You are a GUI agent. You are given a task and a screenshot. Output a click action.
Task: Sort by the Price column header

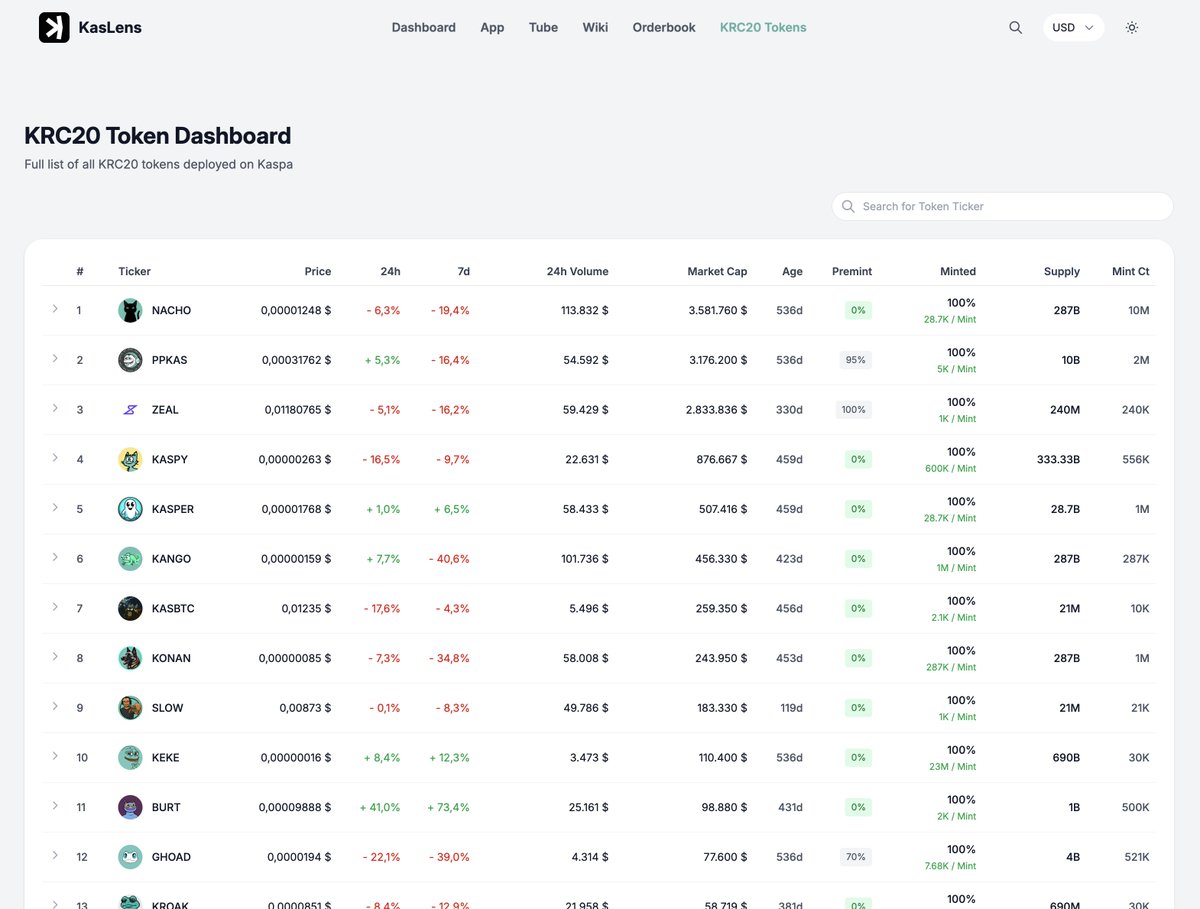318,271
